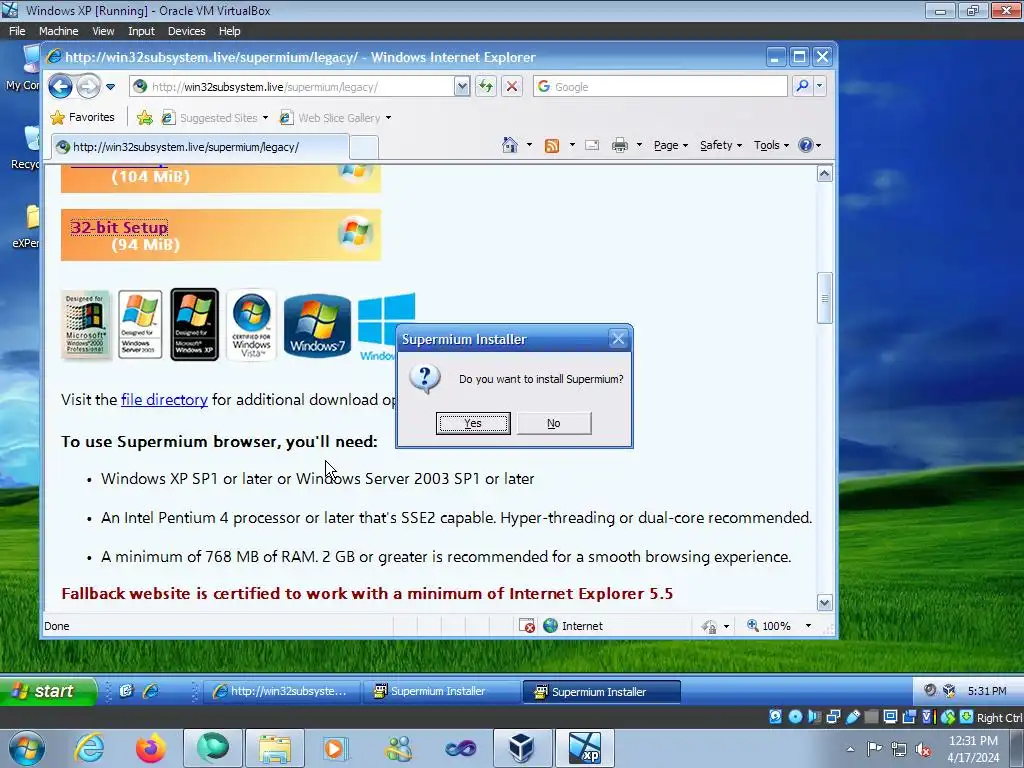Switch to first Supermium Installer taskbar button
This screenshot has width=1024, height=768.
[441, 691]
